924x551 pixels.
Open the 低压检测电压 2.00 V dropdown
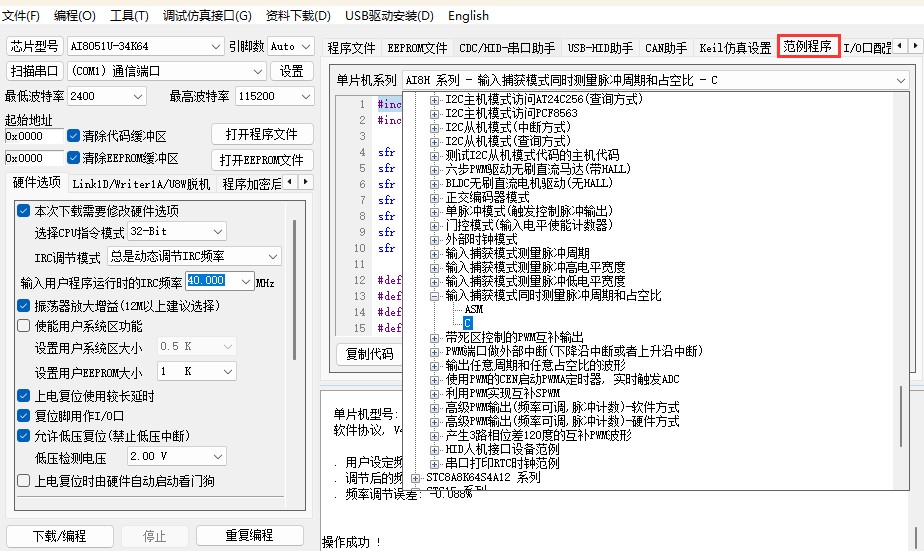(177, 457)
